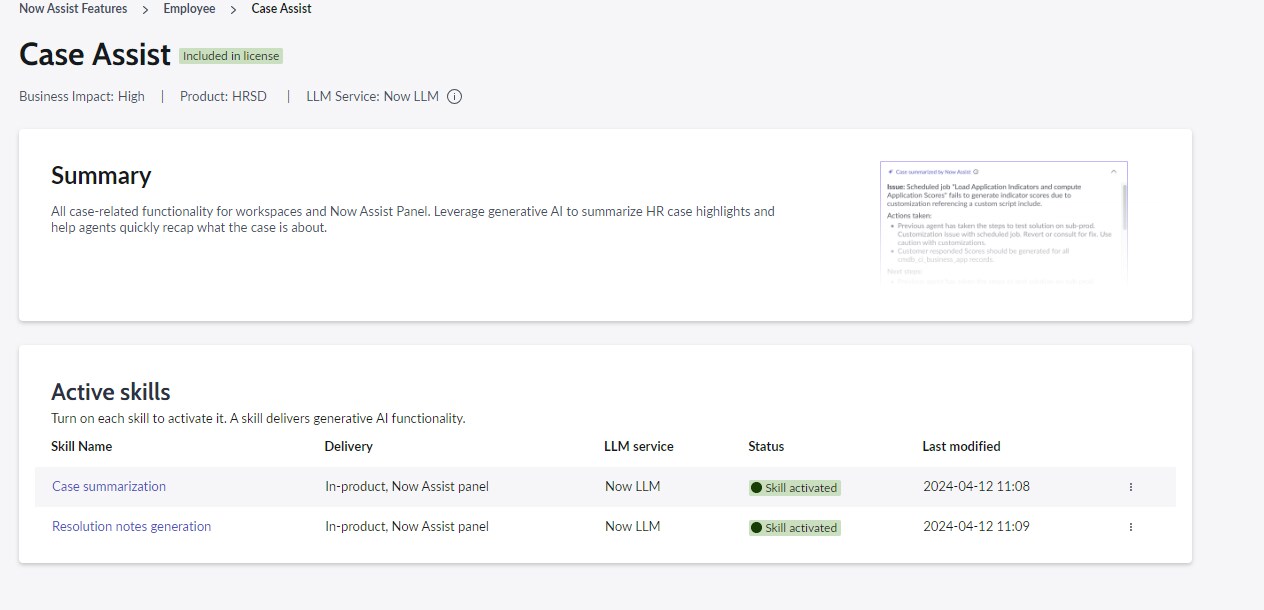
Task: Click the Active skills heading
Action: (x=111, y=392)
